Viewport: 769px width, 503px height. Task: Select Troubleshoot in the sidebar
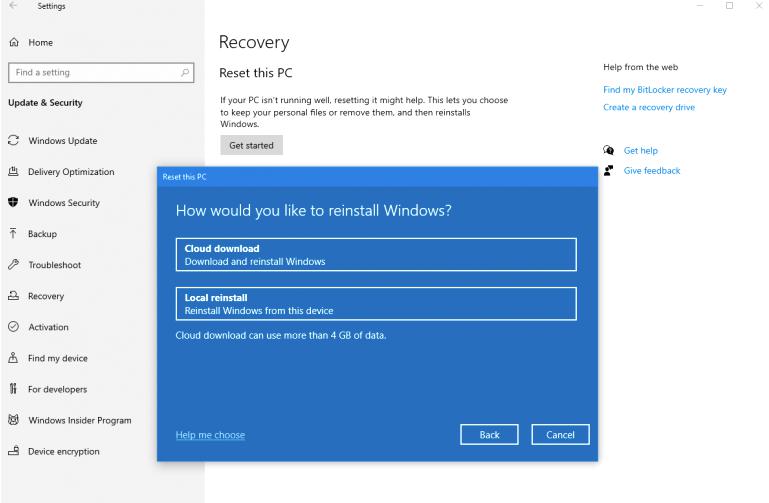coord(54,265)
